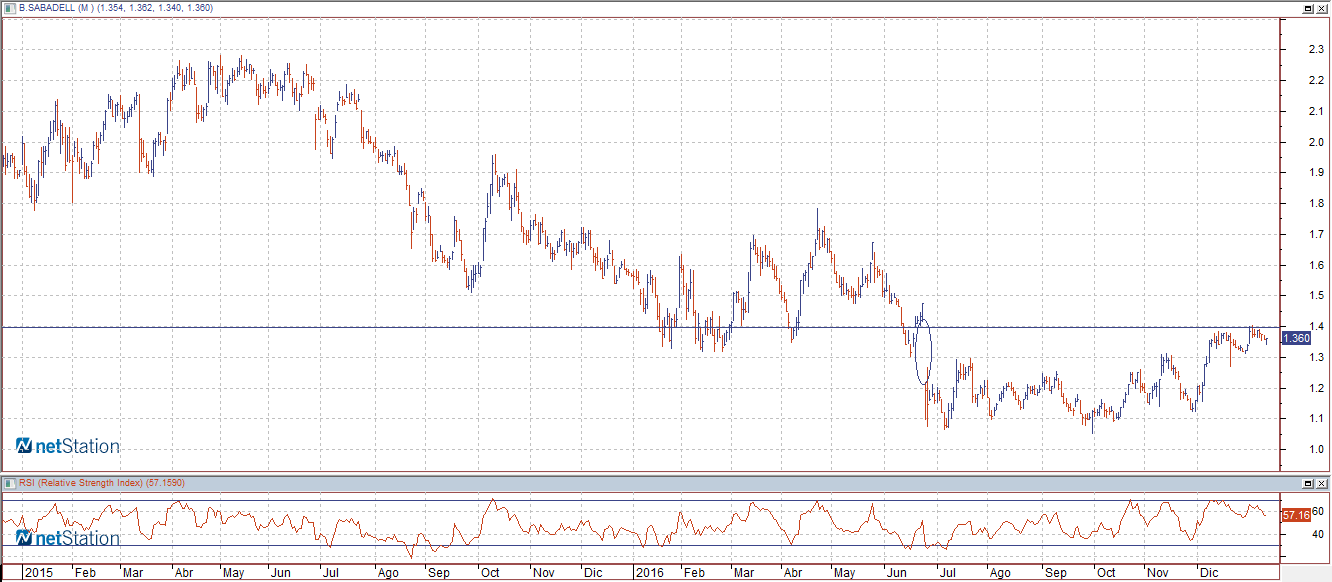Maximize the B.SABADELL price chart panel

(1307, 8)
